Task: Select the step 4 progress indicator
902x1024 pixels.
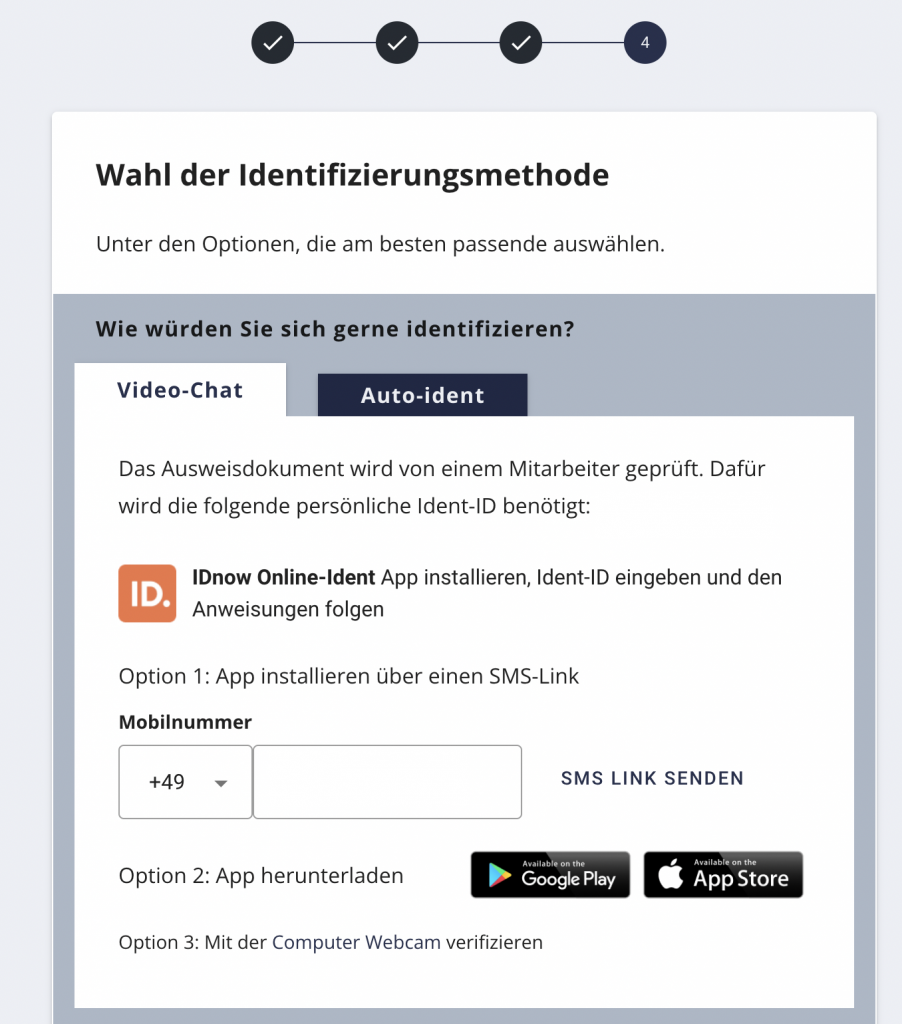Action: click(645, 43)
